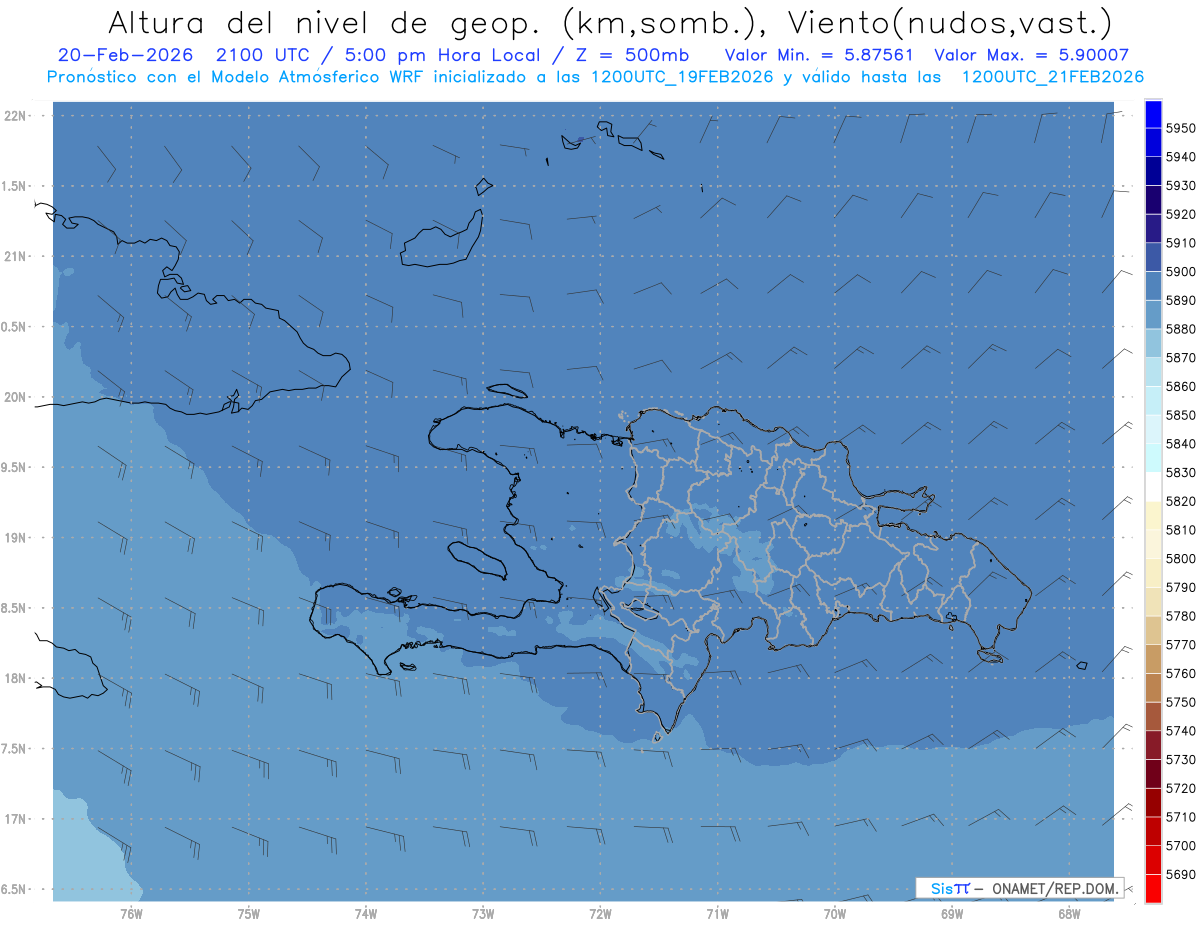1200x927 pixels.
Task: Click the '76W' longitude label
Action: [131, 913]
